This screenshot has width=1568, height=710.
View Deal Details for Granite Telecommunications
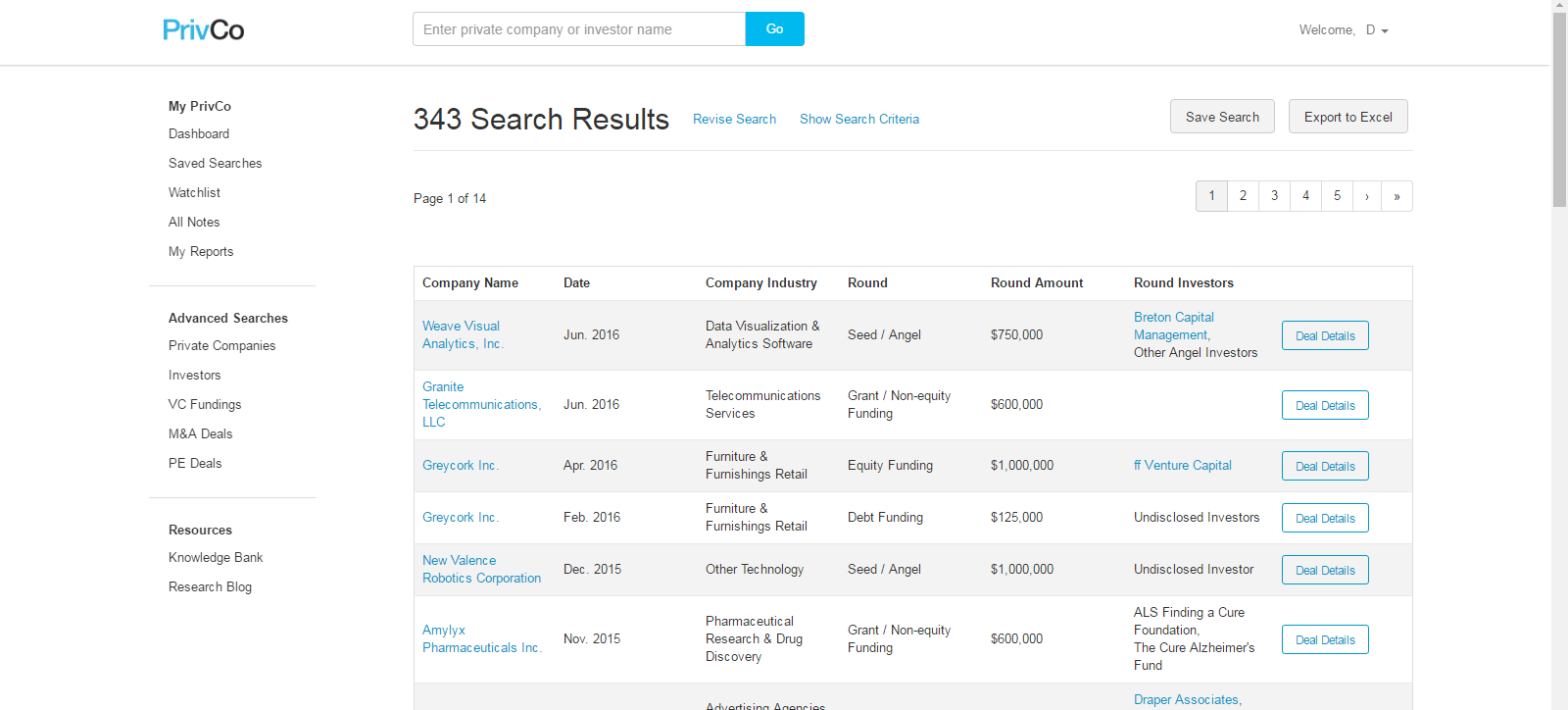(1325, 405)
